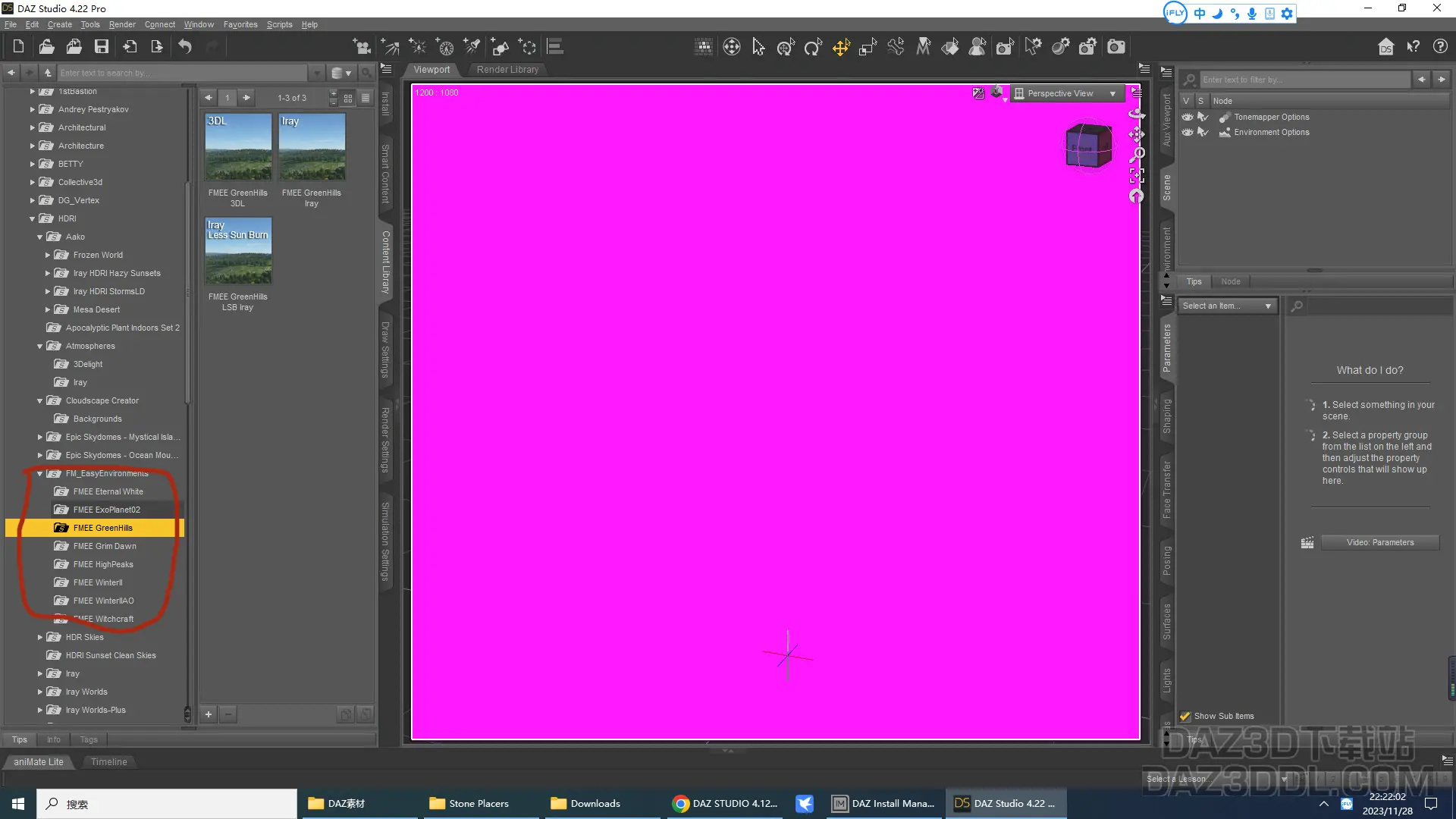This screenshot has height=819, width=1456.
Task: Click the view cube in viewport
Action: click(1089, 146)
